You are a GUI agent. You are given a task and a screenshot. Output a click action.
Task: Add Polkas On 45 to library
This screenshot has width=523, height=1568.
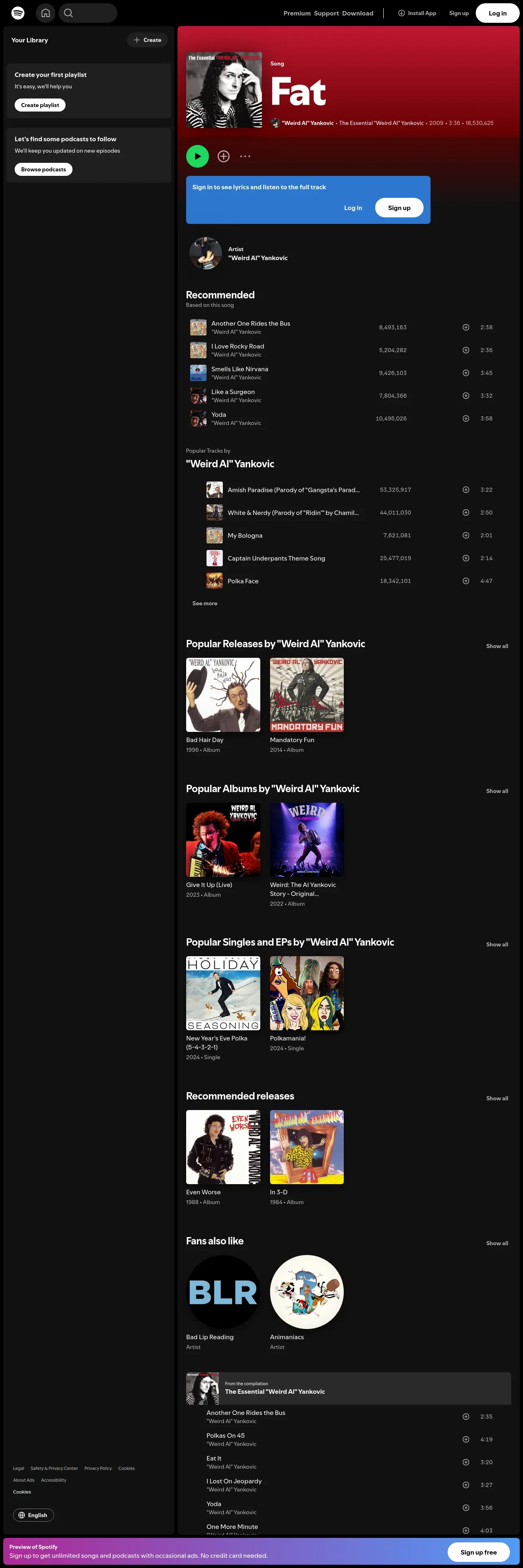tap(466, 1439)
